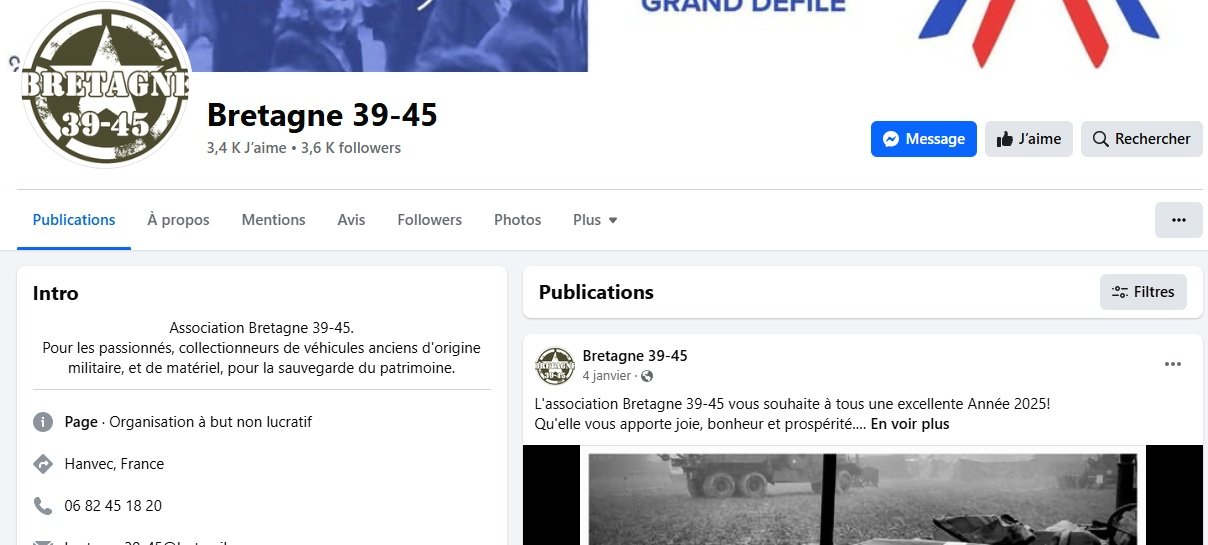Open the Avis tab
Image resolution: width=1208 pixels, height=545 pixels.
351,220
